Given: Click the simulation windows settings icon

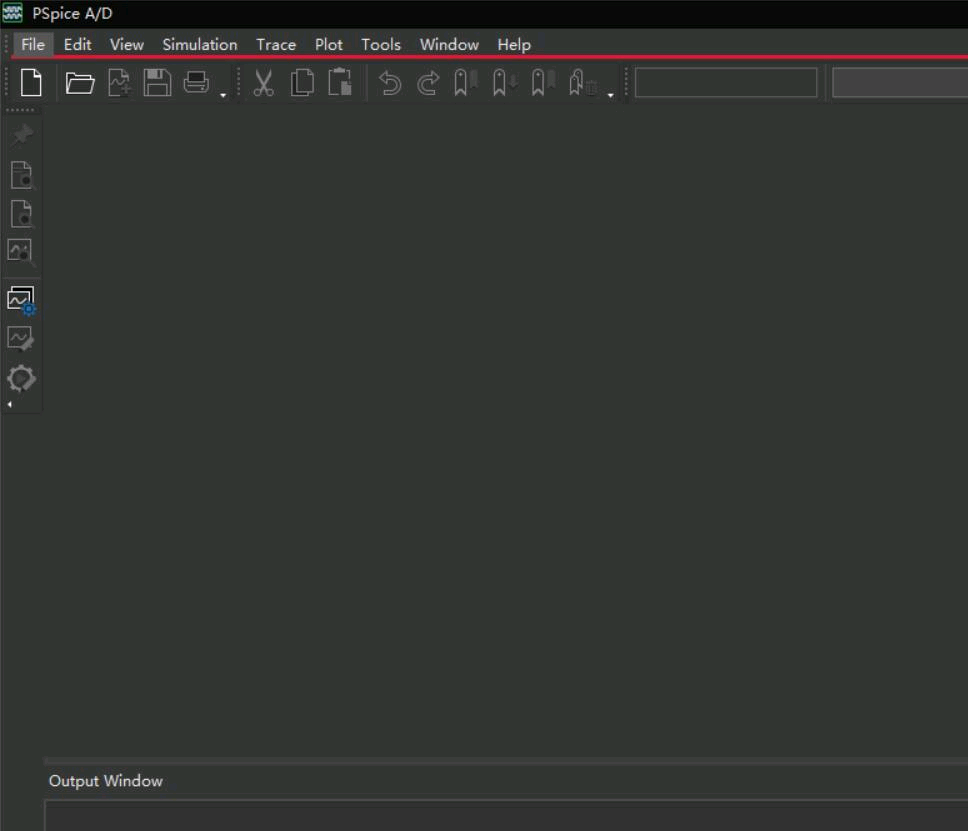Looking at the screenshot, I should point(21,301).
